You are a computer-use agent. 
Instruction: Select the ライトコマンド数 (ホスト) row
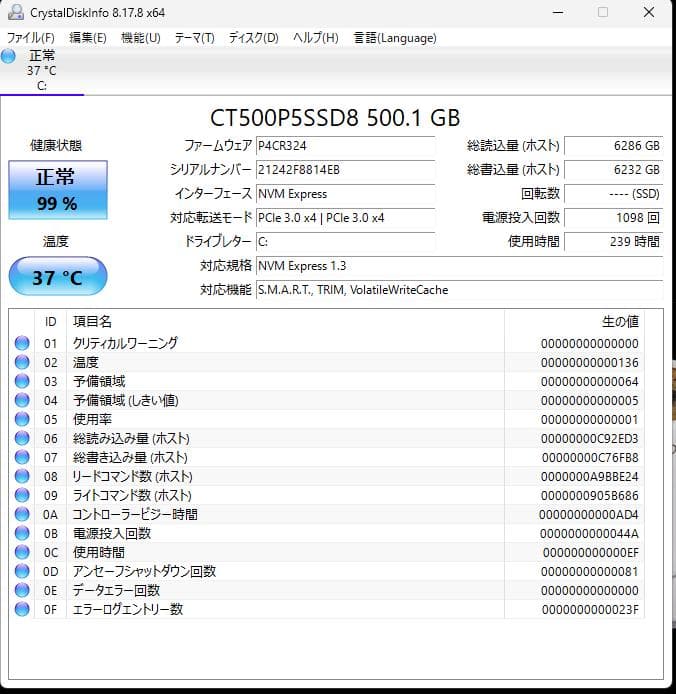pos(327,495)
